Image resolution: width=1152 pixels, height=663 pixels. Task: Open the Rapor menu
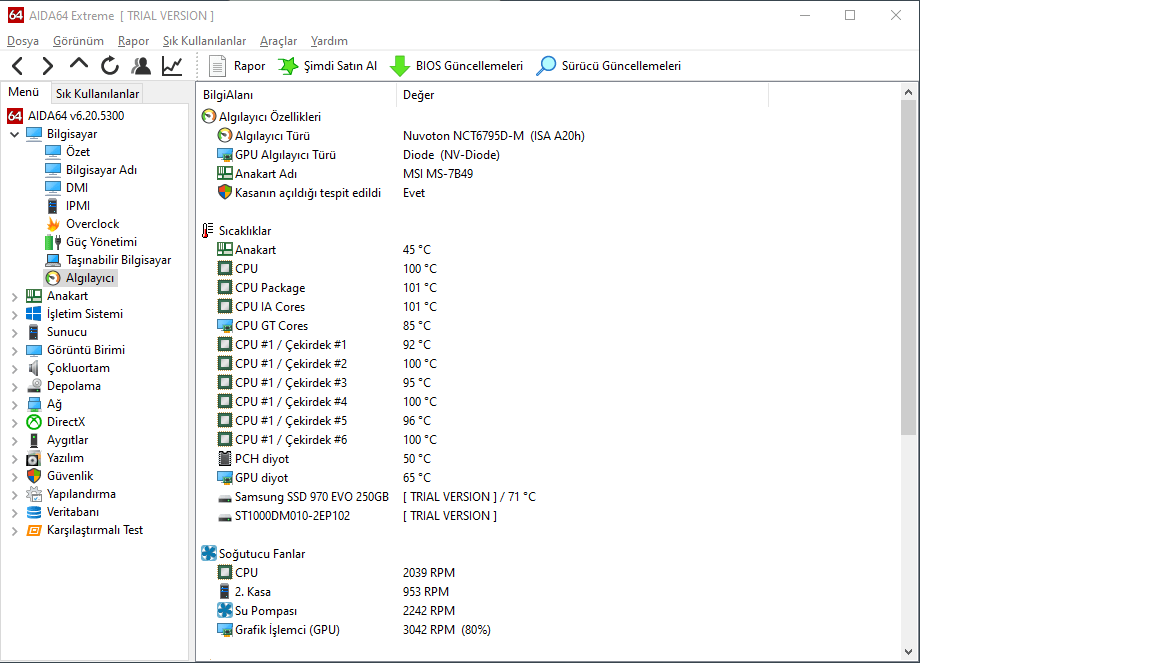pos(133,41)
